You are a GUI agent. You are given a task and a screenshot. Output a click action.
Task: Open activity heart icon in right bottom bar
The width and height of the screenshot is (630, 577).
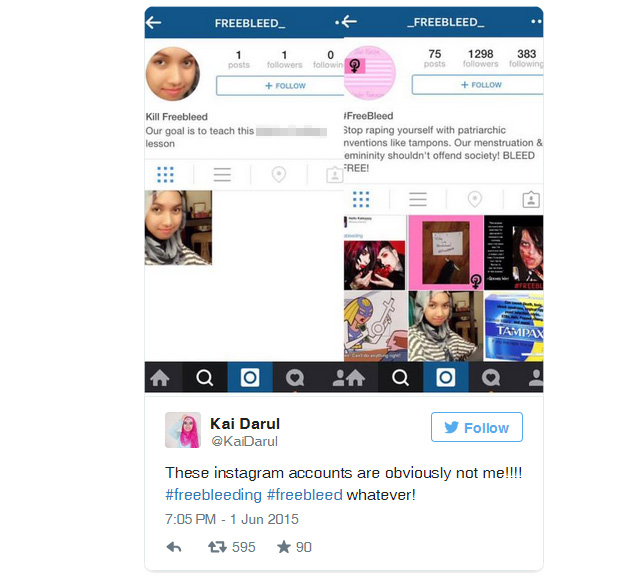[491, 378]
